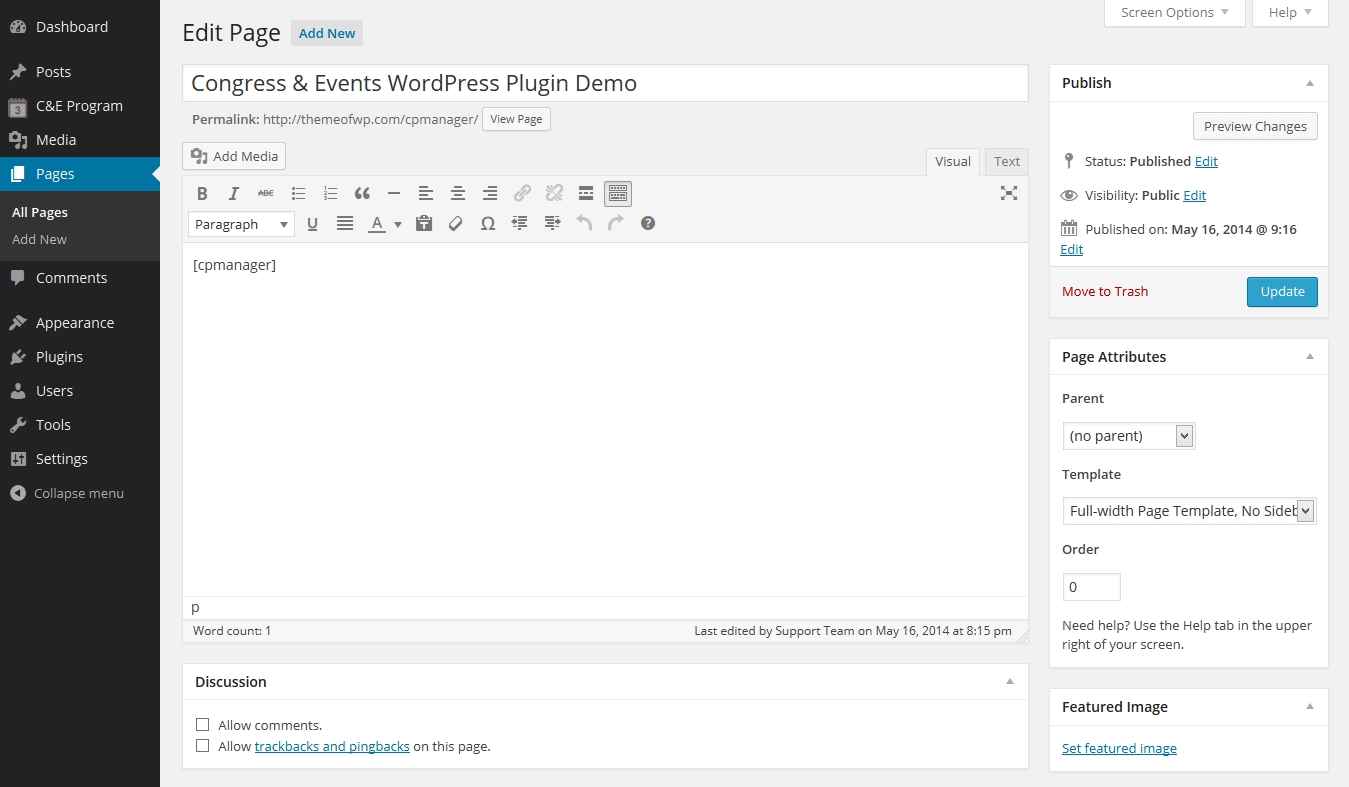Expand the Screen Options tab

point(1175,13)
